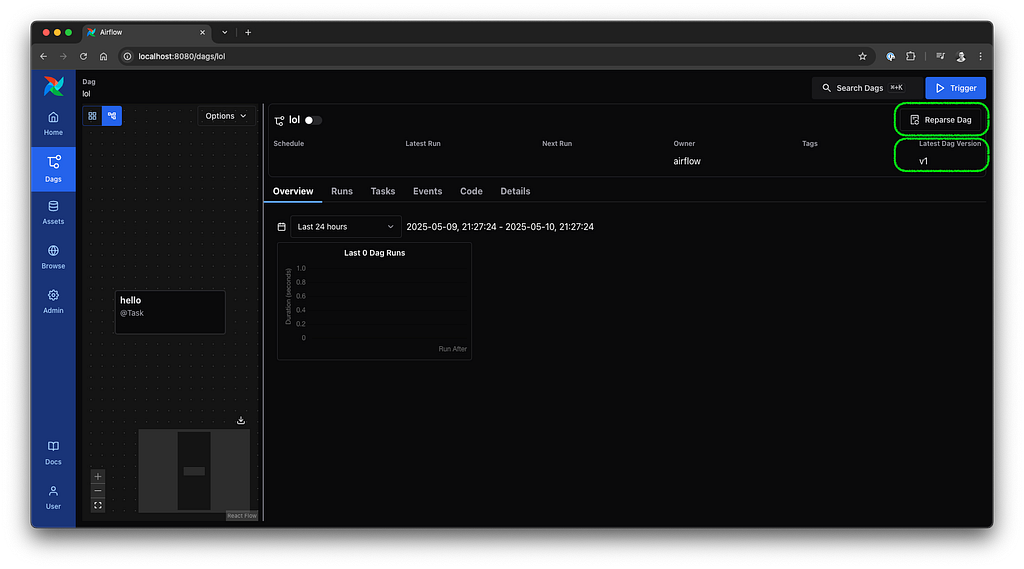Click the browser address bar
The width and height of the screenshot is (1024, 569).
coord(496,57)
